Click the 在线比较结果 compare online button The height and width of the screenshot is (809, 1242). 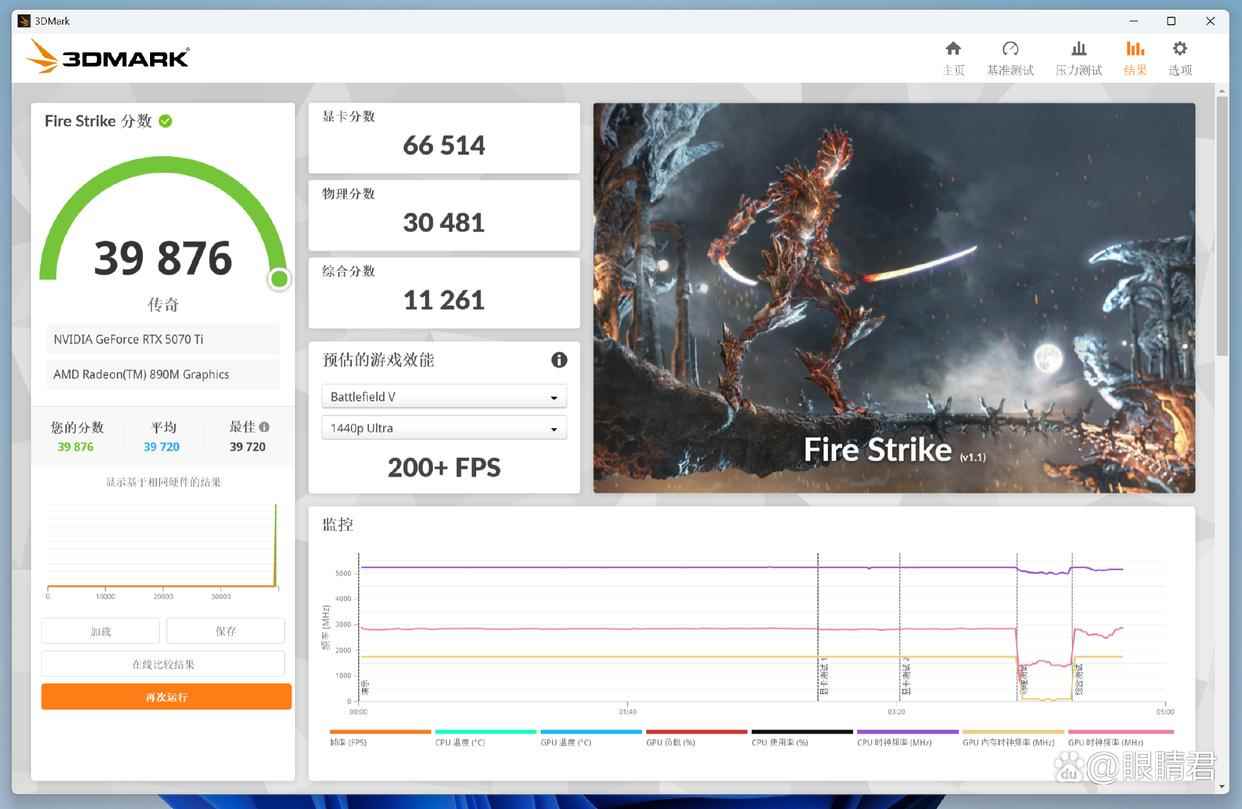(x=163, y=664)
